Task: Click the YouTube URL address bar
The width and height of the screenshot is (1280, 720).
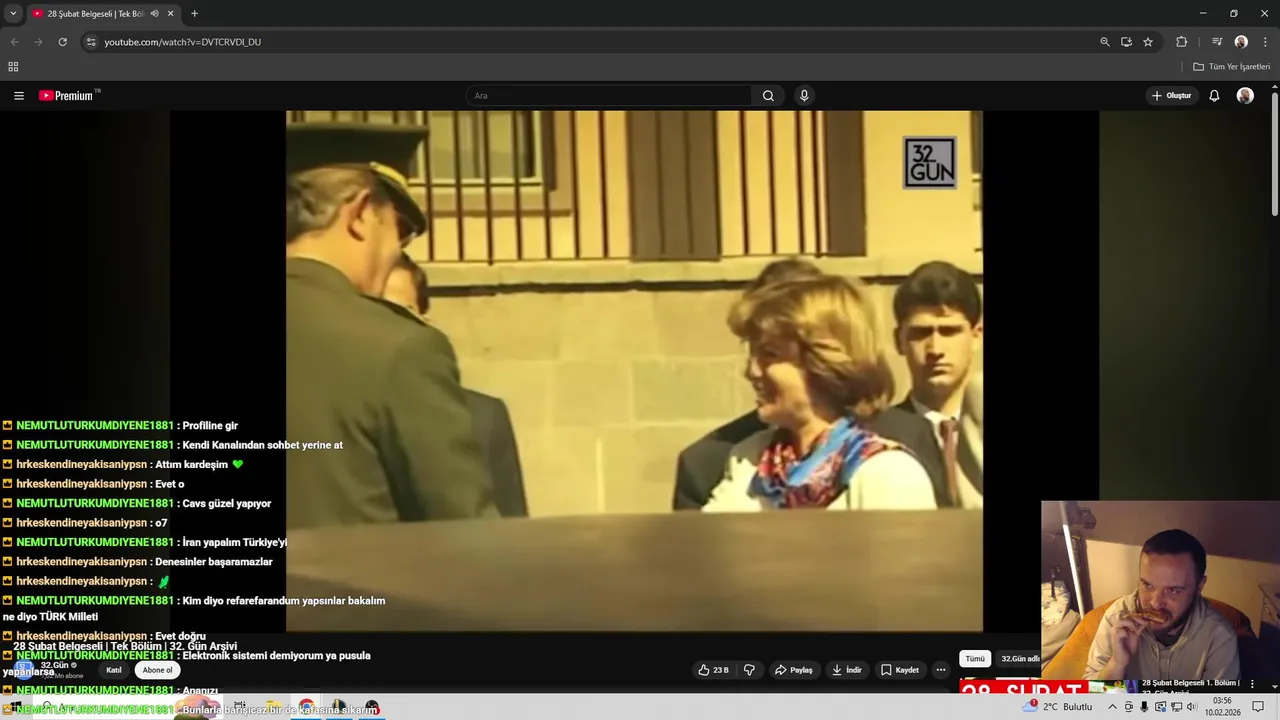Action: 590,42
